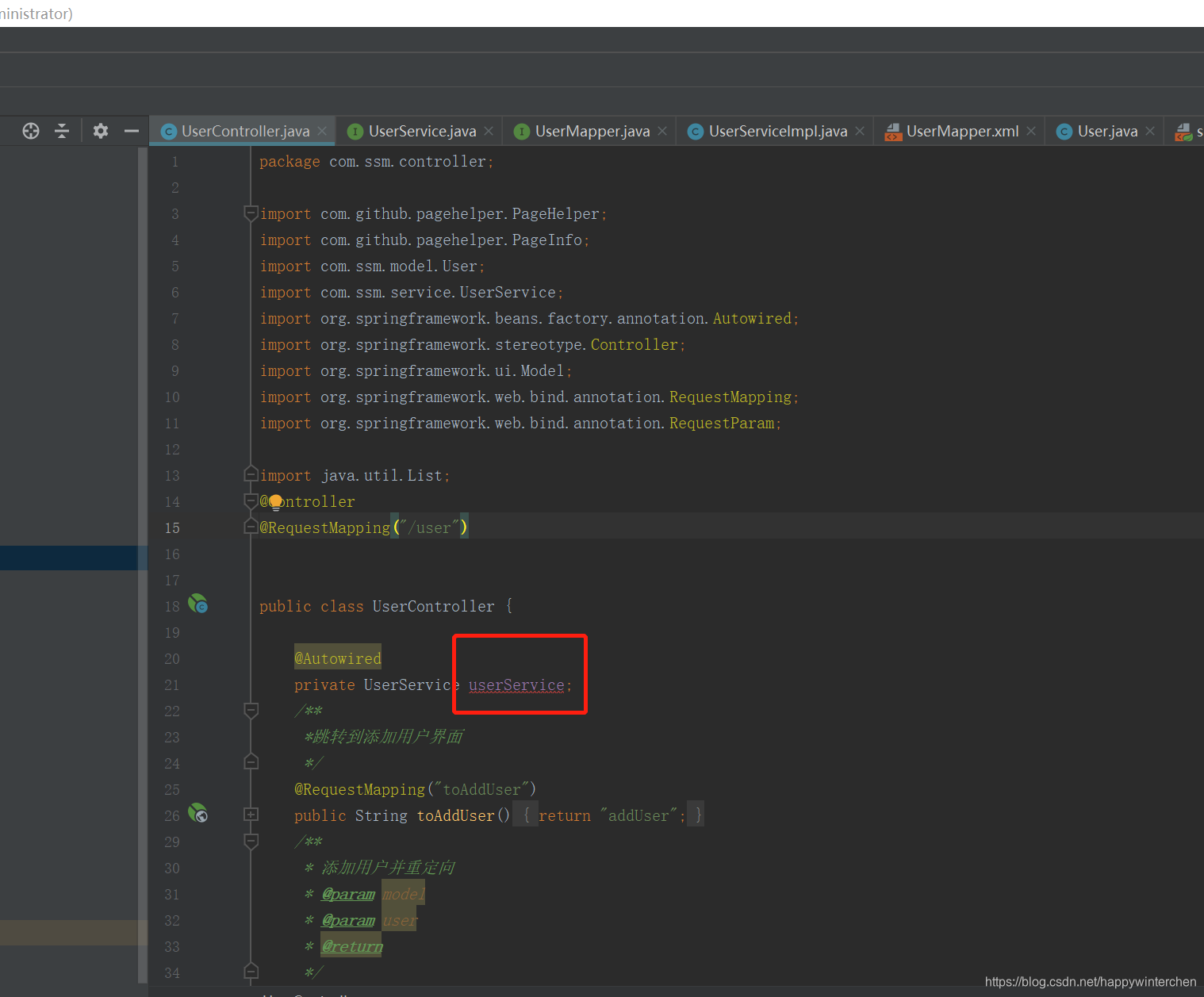Click the XML file icon on UserMapper.xml tab
Image resolution: width=1204 pixels, height=997 pixels.
(x=893, y=132)
